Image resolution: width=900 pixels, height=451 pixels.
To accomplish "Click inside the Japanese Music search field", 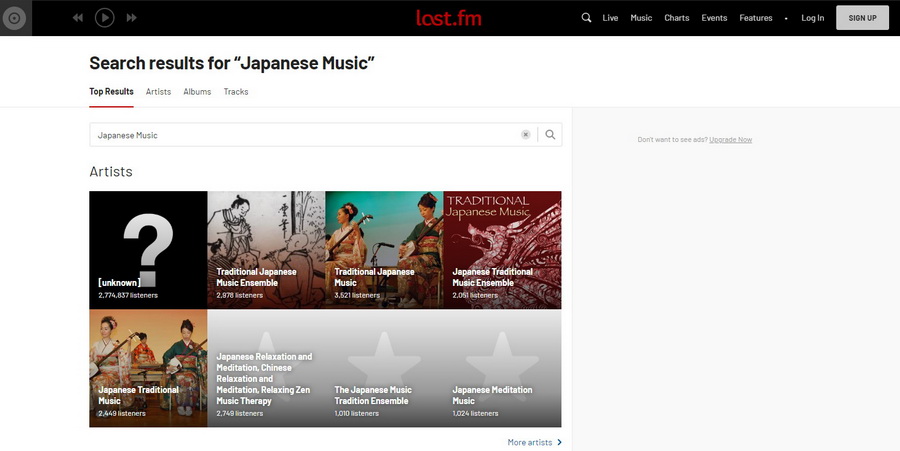I will pyautogui.click(x=300, y=135).
